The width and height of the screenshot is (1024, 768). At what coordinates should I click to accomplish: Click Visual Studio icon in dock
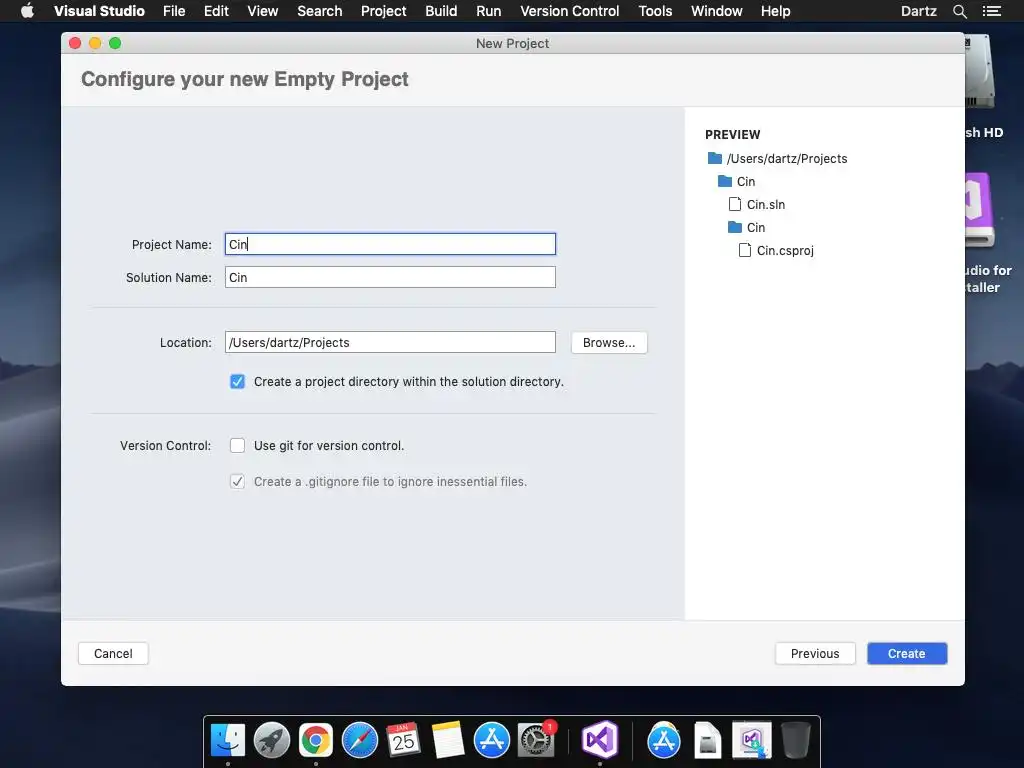(x=600, y=740)
